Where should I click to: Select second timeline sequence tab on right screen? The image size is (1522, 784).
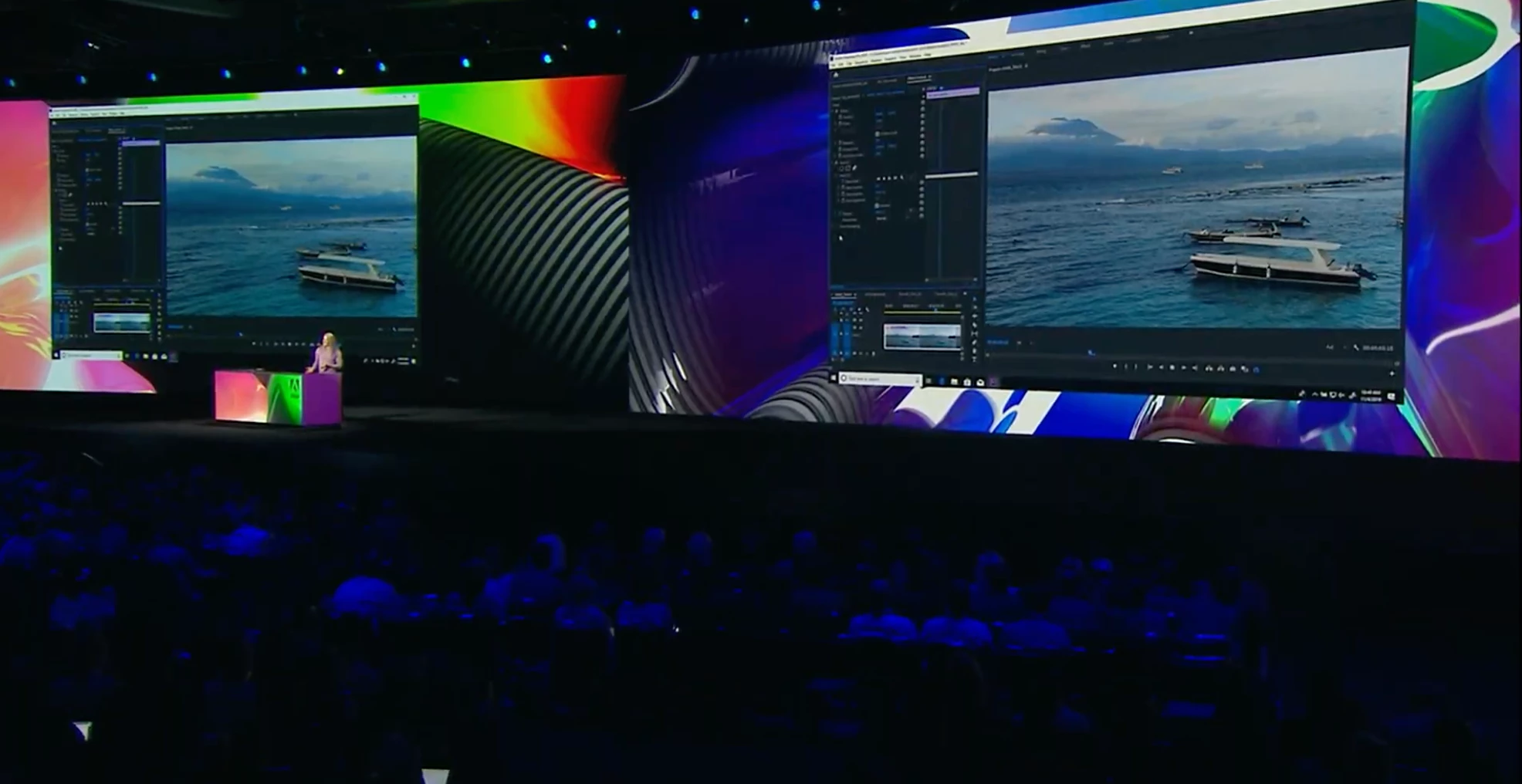pos(874,294)
